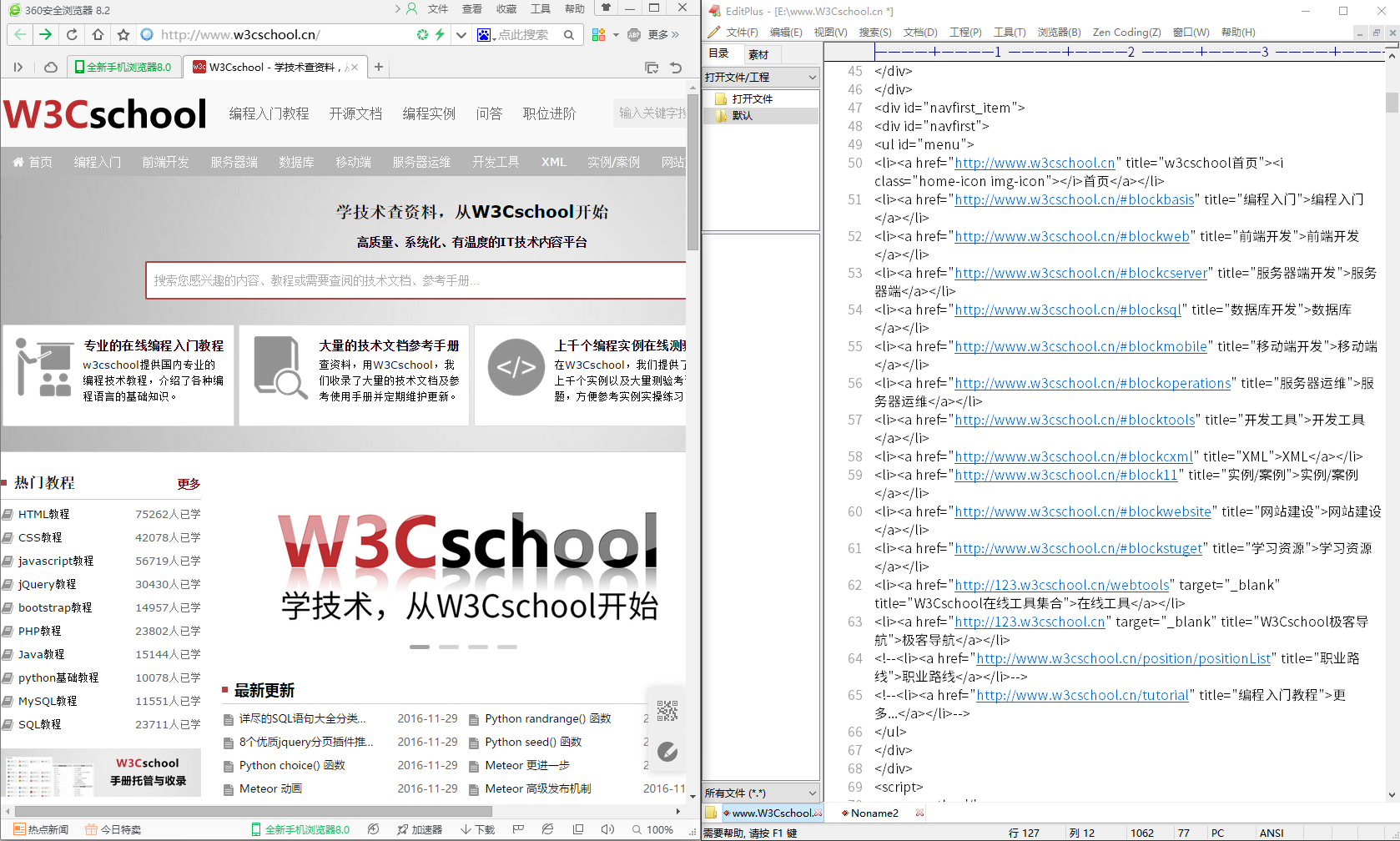
Task: Click the browser address bar URL
Action: point(240,34)
